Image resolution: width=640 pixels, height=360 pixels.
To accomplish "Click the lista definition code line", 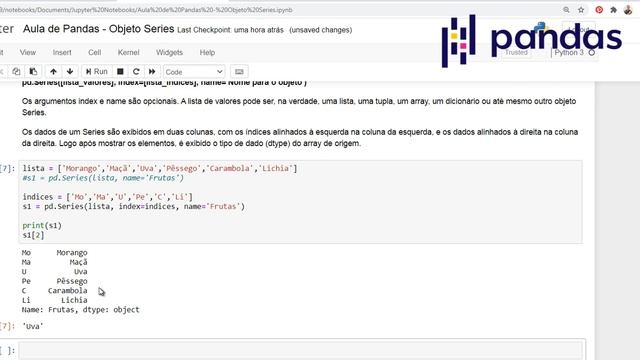I will click(160, 168).
